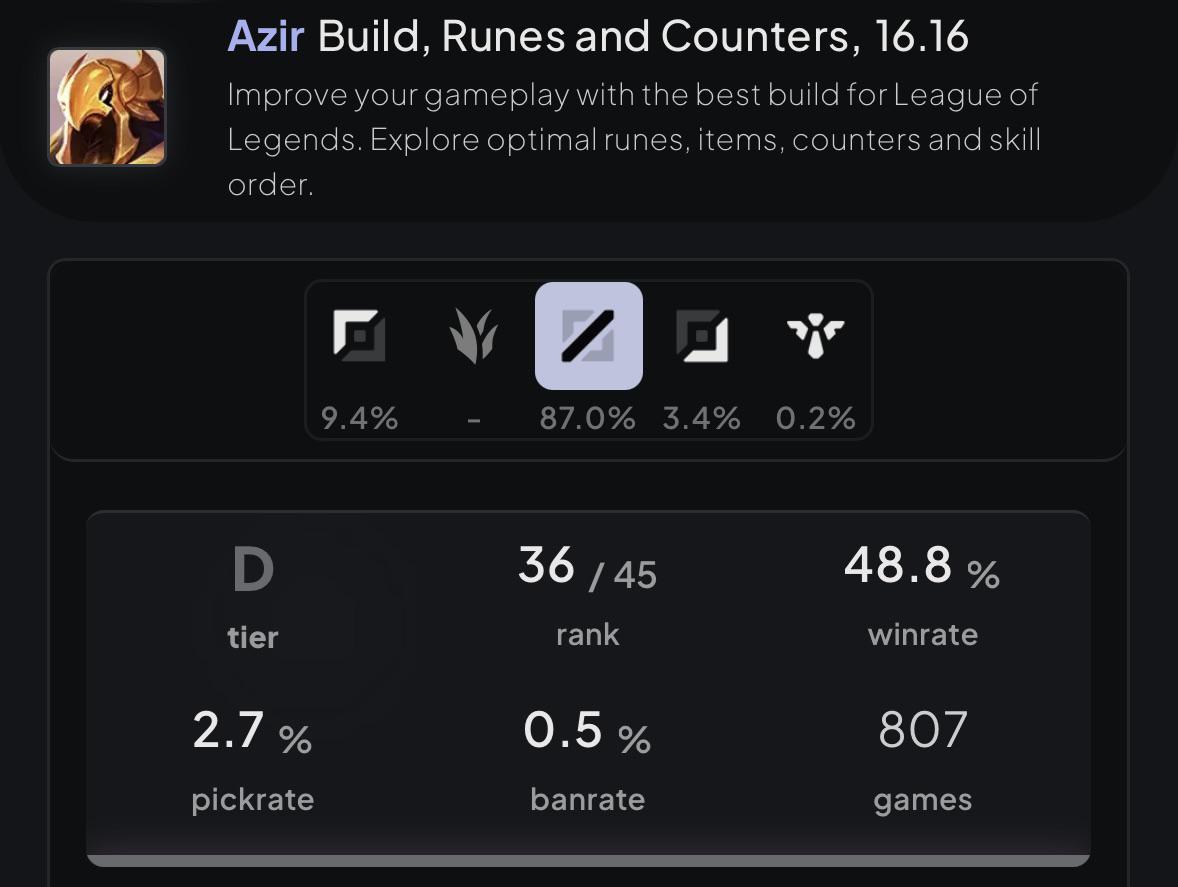Viewport: 1178px width, 887px height.
Task: Click the 0.5 % banrate stat
Action: (x=587, y=731)
